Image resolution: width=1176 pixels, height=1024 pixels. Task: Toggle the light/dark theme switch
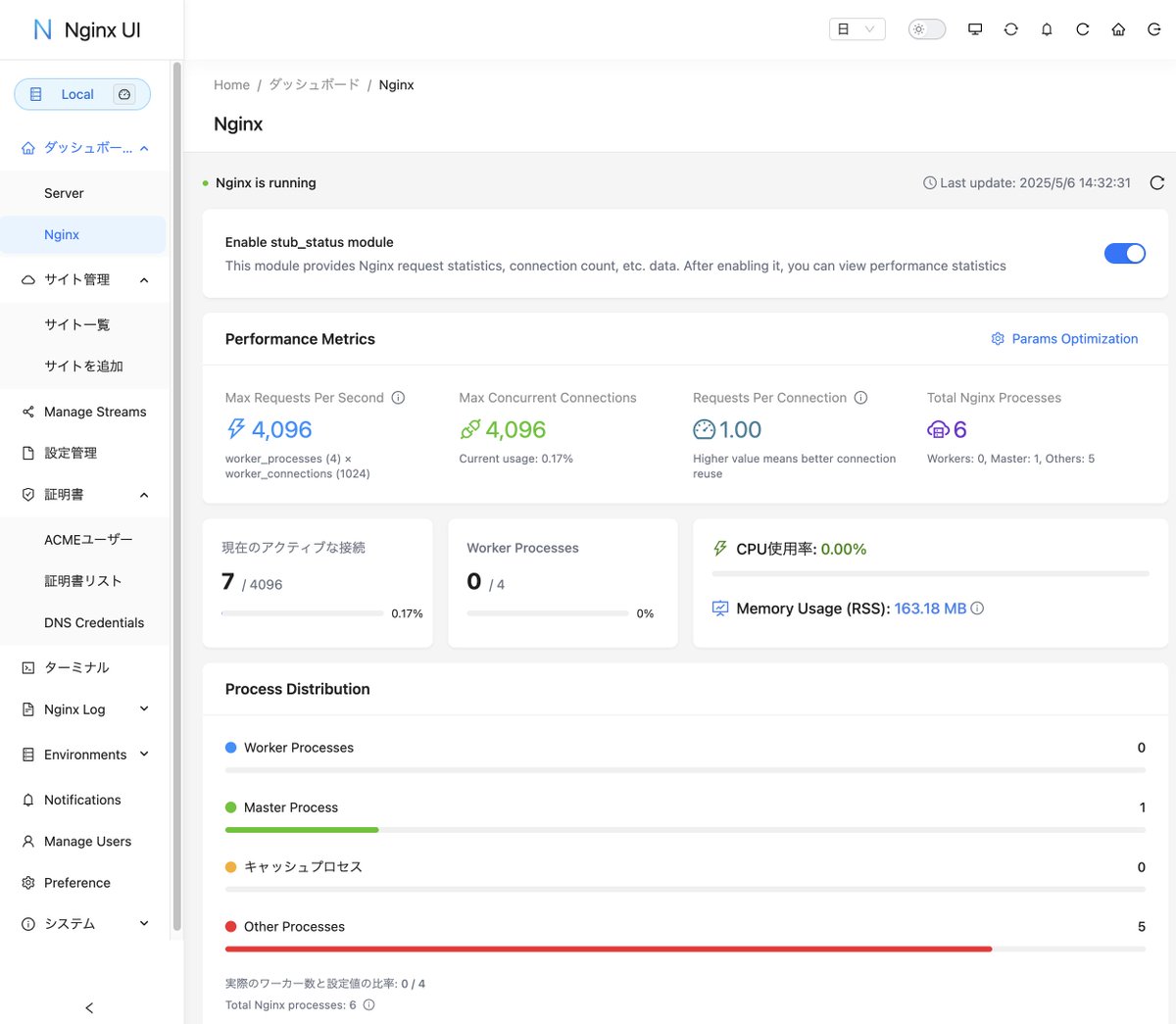926,29
